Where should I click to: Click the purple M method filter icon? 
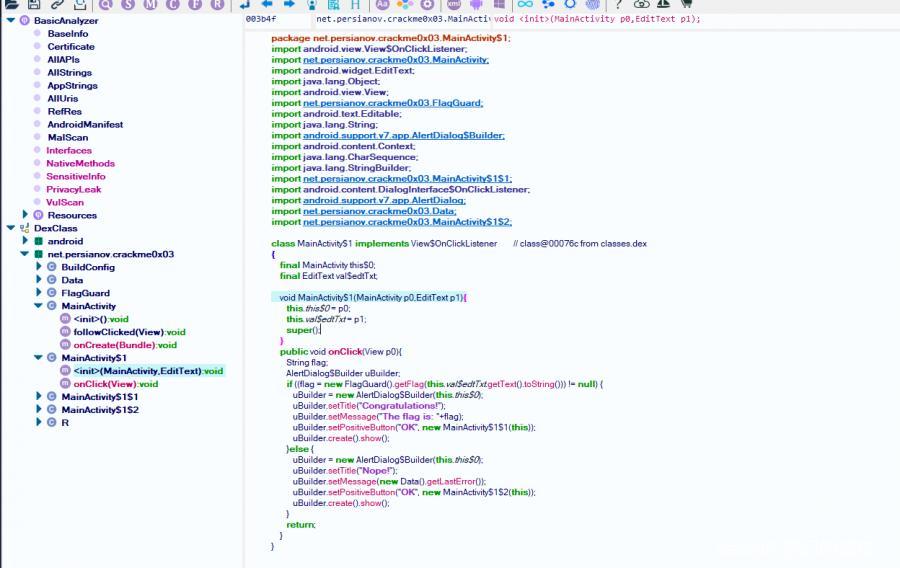[150, 5]
